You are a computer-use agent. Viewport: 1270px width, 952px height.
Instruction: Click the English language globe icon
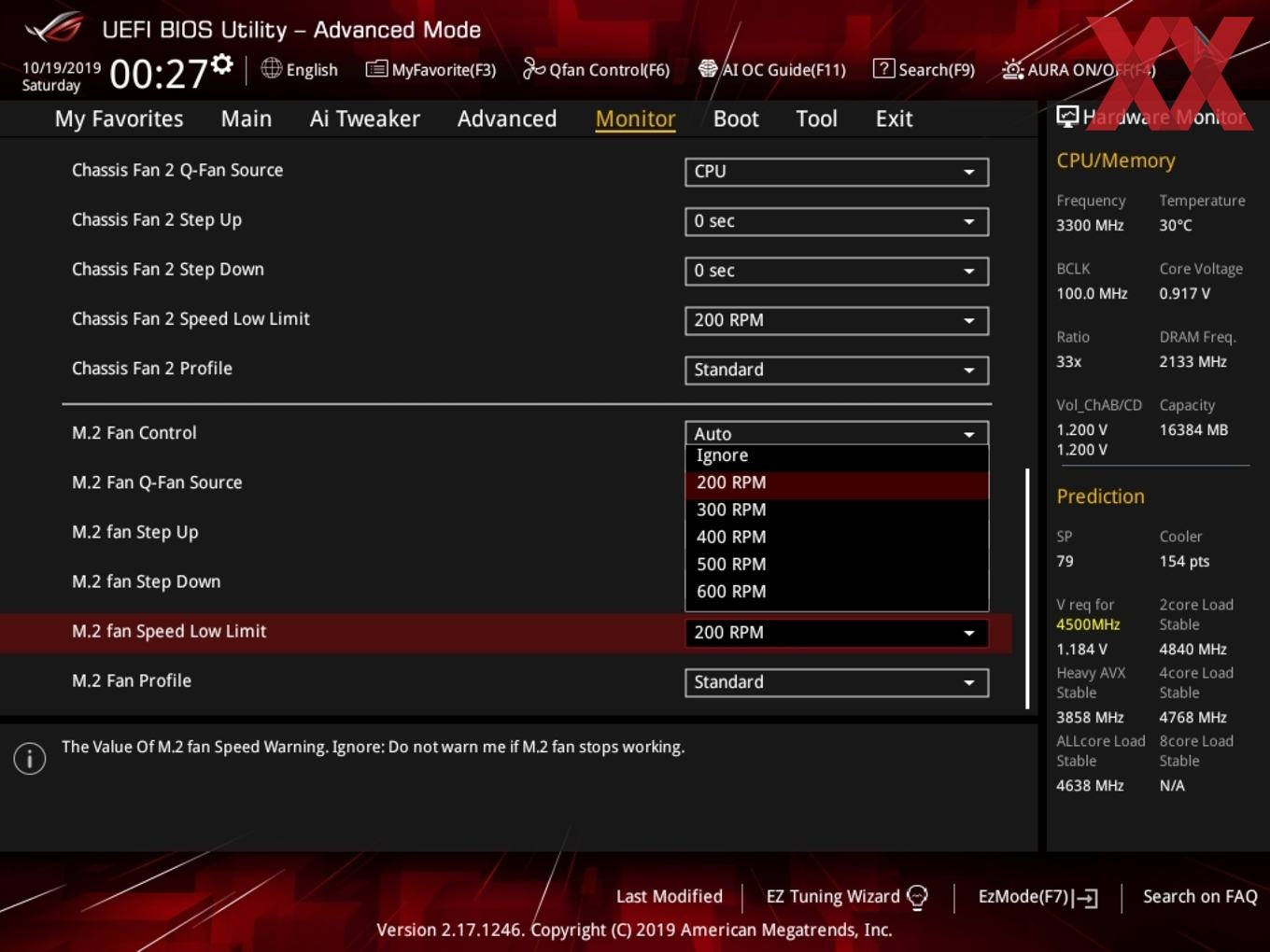pyautogui.click(x=271, y=68)
